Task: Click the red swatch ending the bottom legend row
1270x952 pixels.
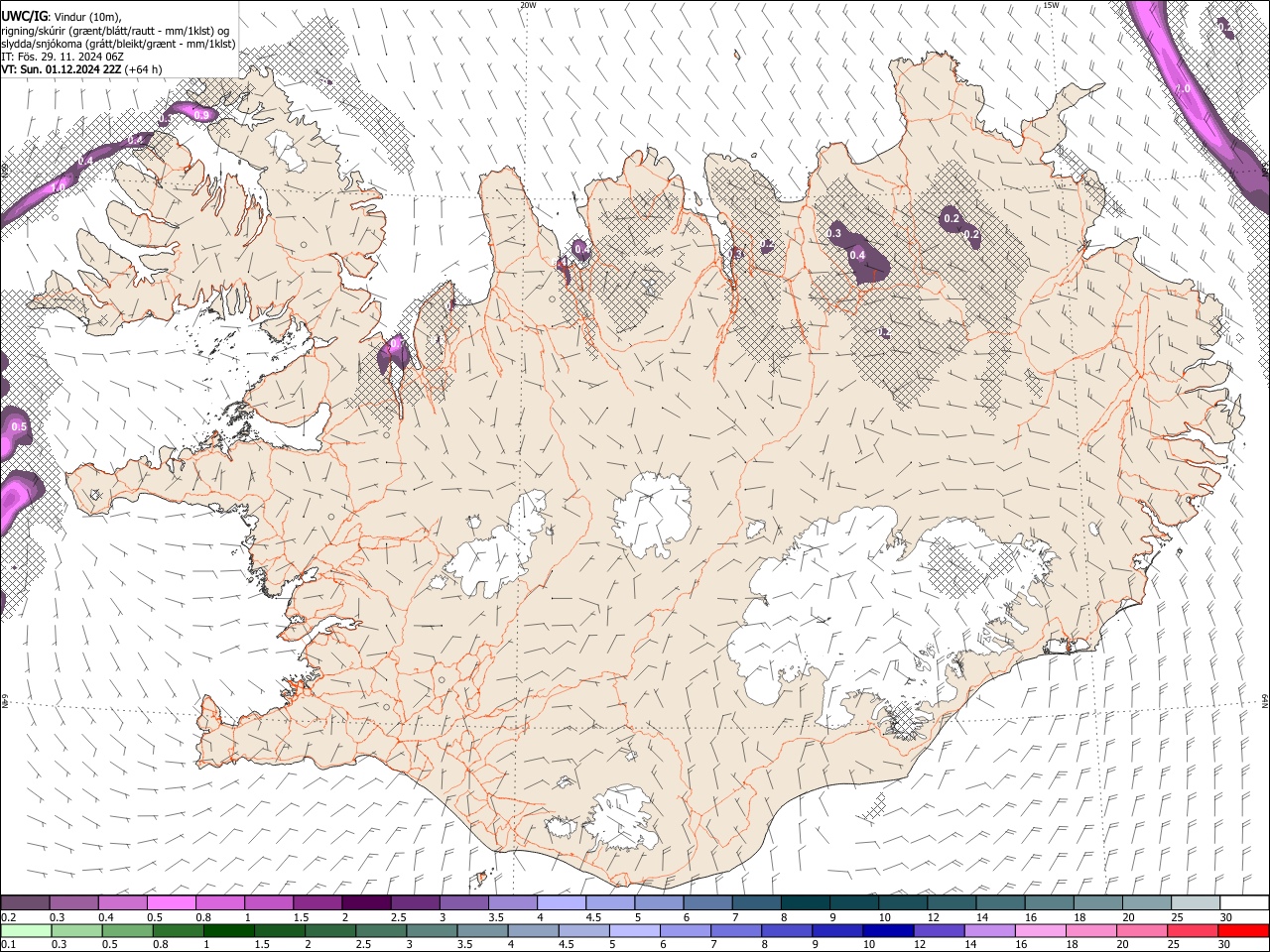Action: coord(1243,930)
